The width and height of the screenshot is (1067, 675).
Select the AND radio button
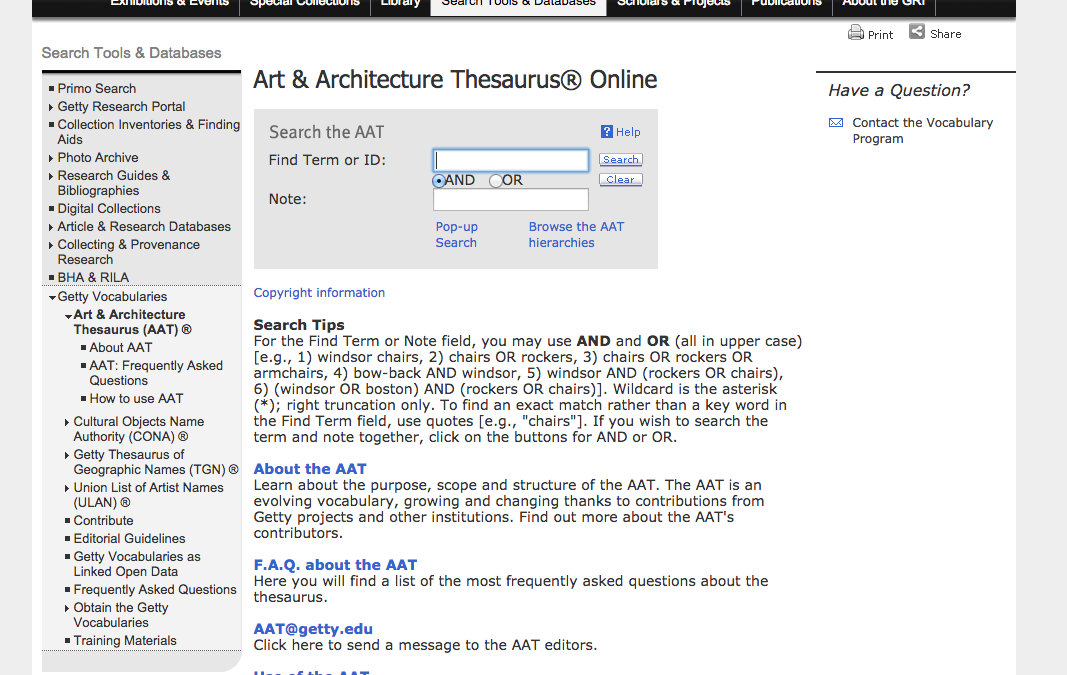pyautogui.click(x=438, y=180)
